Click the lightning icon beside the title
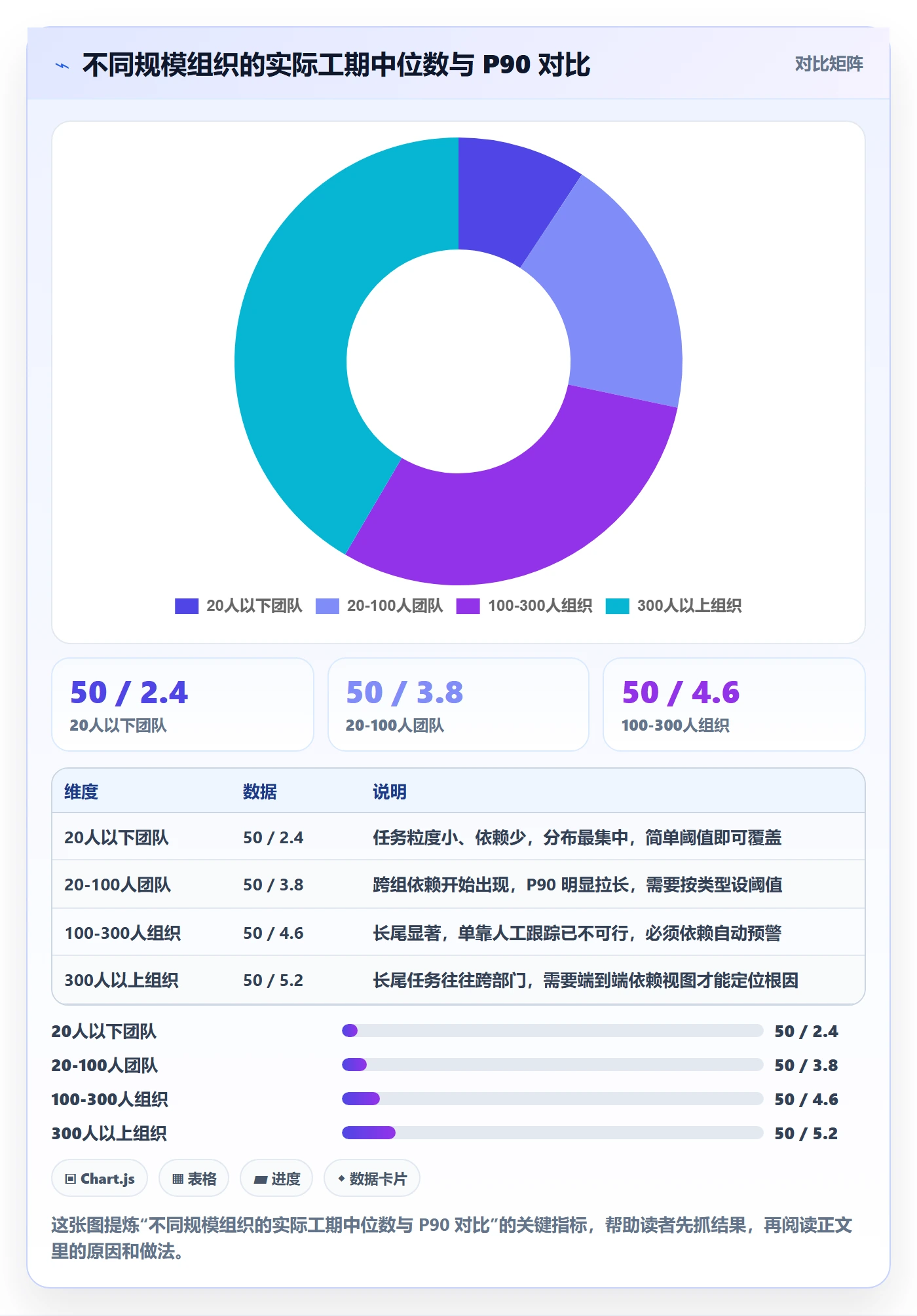This screenshot has width=917, height=1316. point(62,65)
